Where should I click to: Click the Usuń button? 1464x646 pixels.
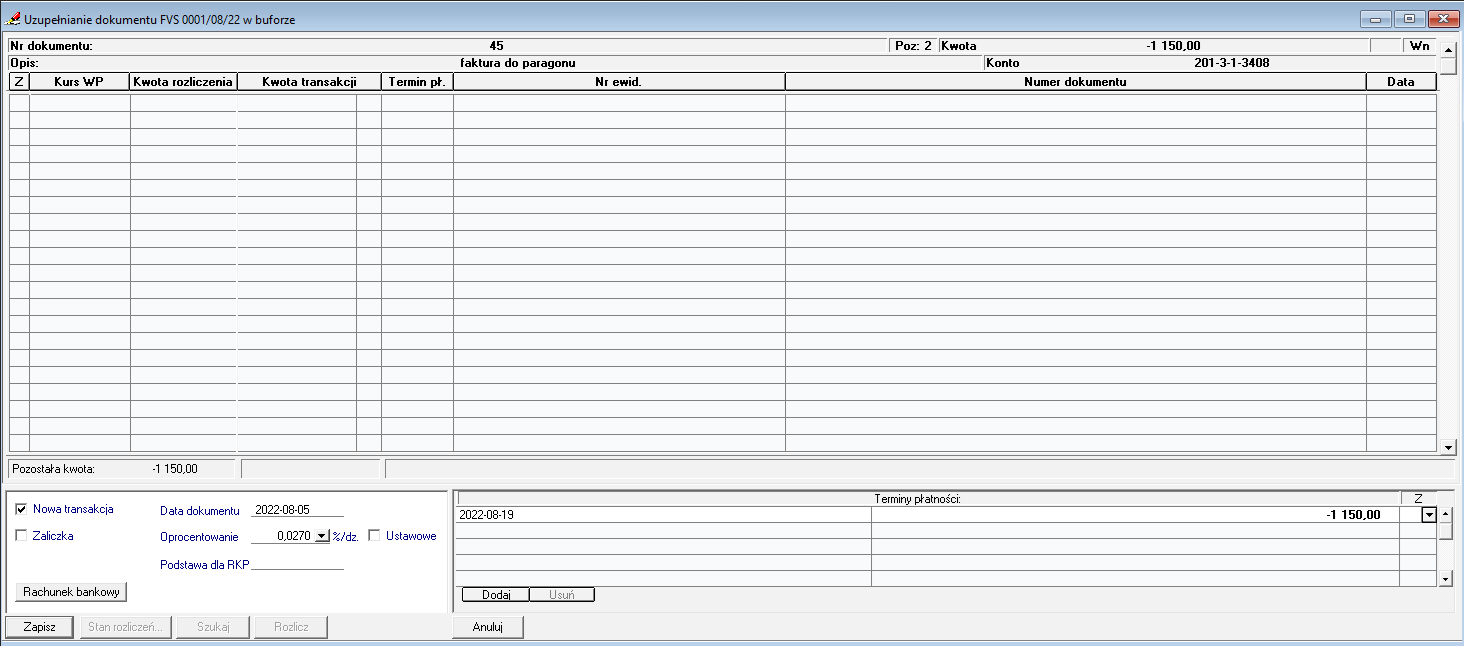point(562,595)
